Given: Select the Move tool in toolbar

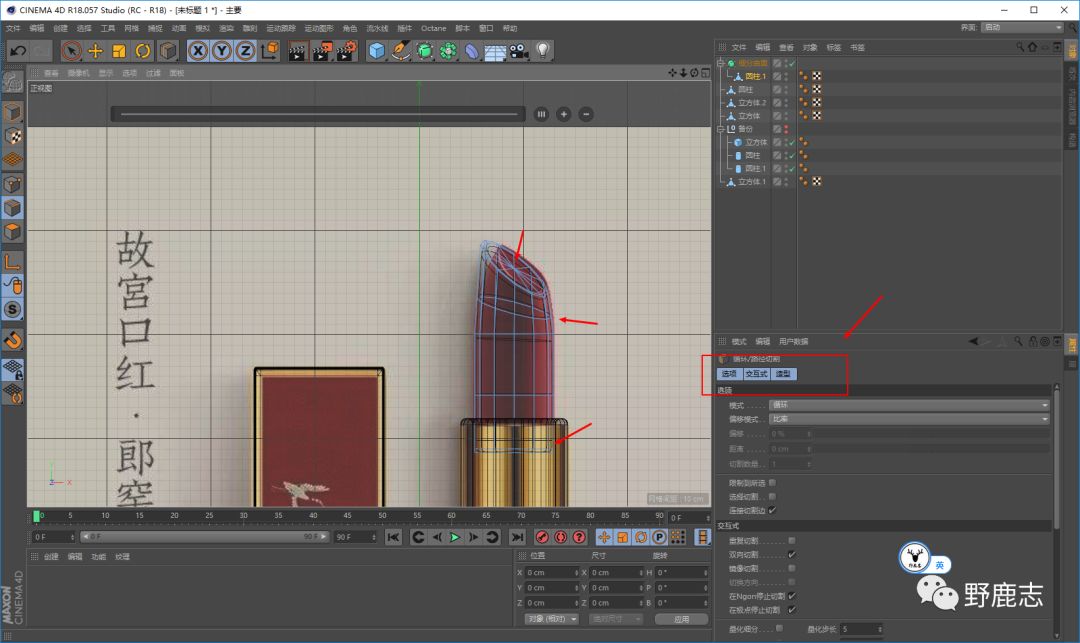Looking at the screenshot, I should pyautogui.click(x=96, y=50).
